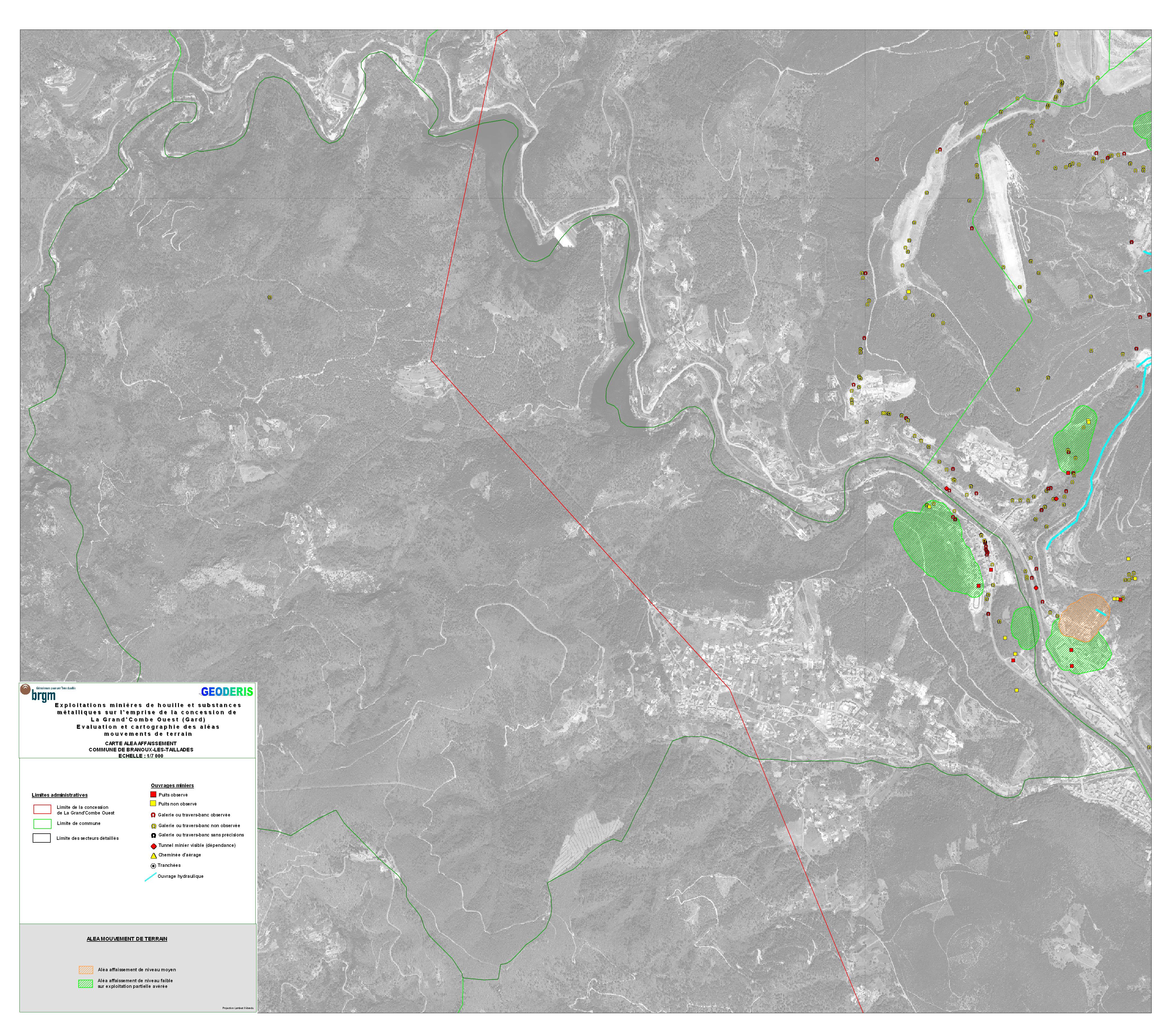
Task: Click the black 'secteurs détaillés' legend box
Action: (42, 838)
